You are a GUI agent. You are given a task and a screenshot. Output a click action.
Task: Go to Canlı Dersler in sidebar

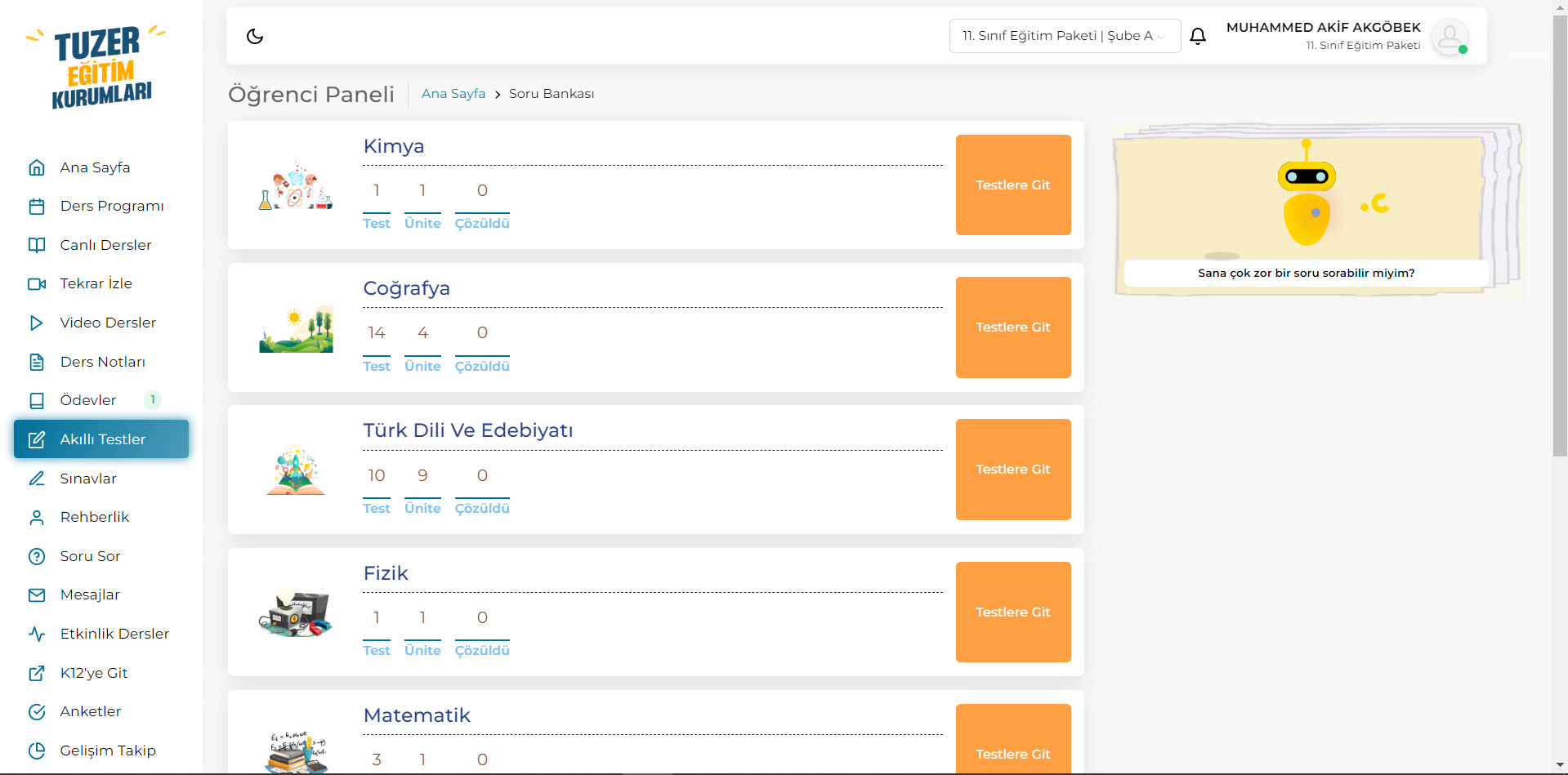pos(105,245)
